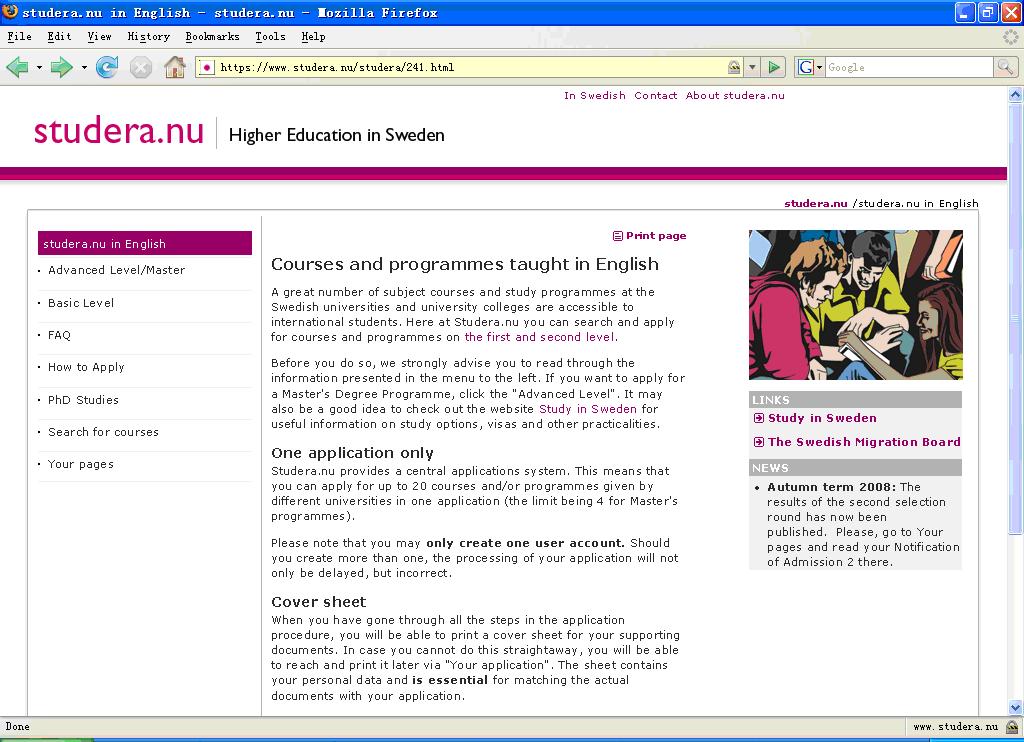Click the green Go arrow button
This screenshot has width=1024, height=742.
pyautogui.click(x=774, y=67)
